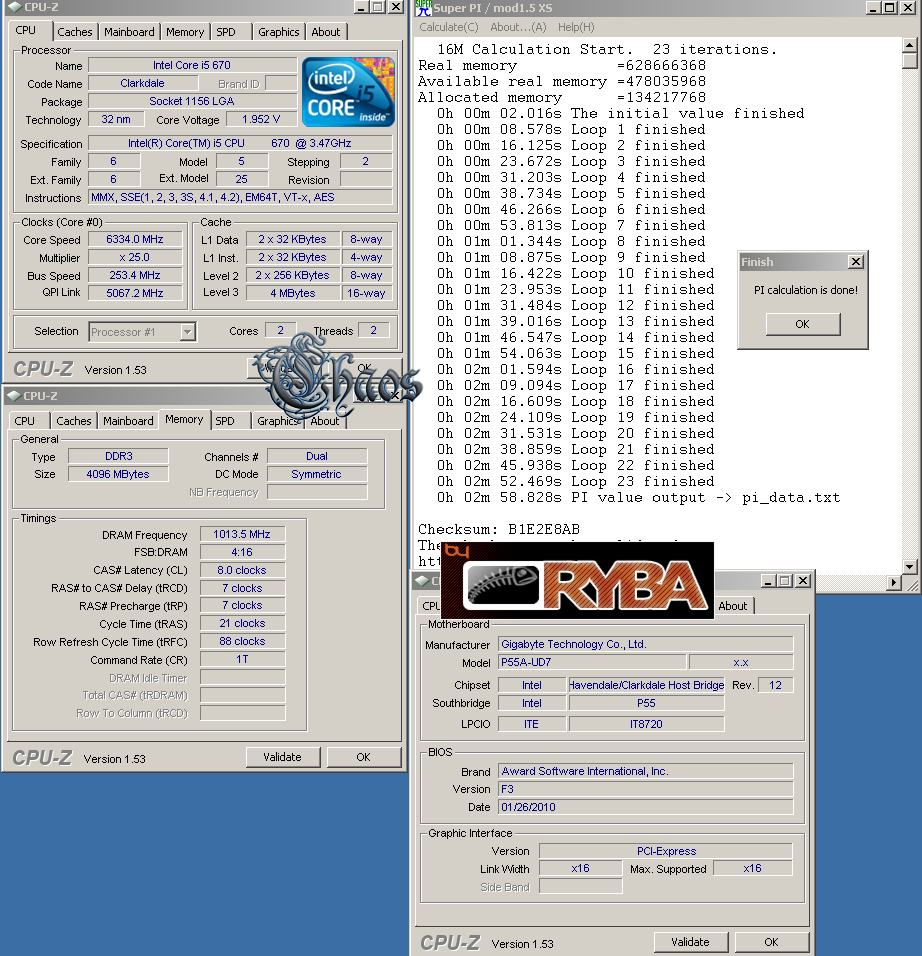Click manufacturer "Gigabyte Technology Co., Ltd."

(x=646, y=644)
